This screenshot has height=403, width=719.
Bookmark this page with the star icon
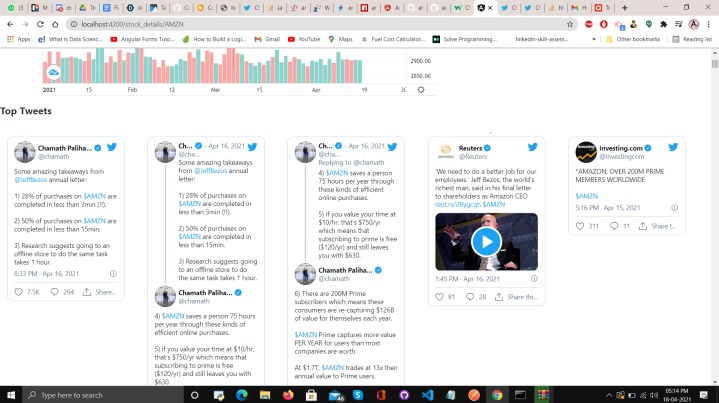click(x=570, y=24)
